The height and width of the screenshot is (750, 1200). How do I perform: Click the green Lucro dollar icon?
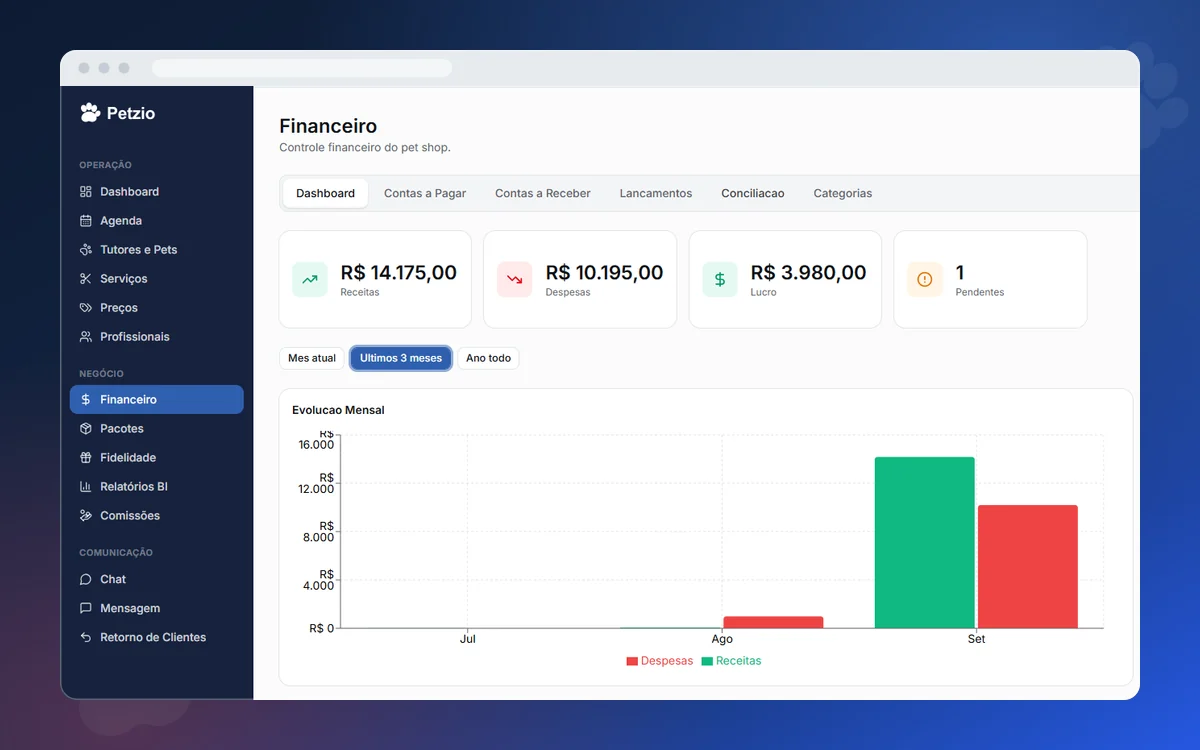(x=720, y=280)
